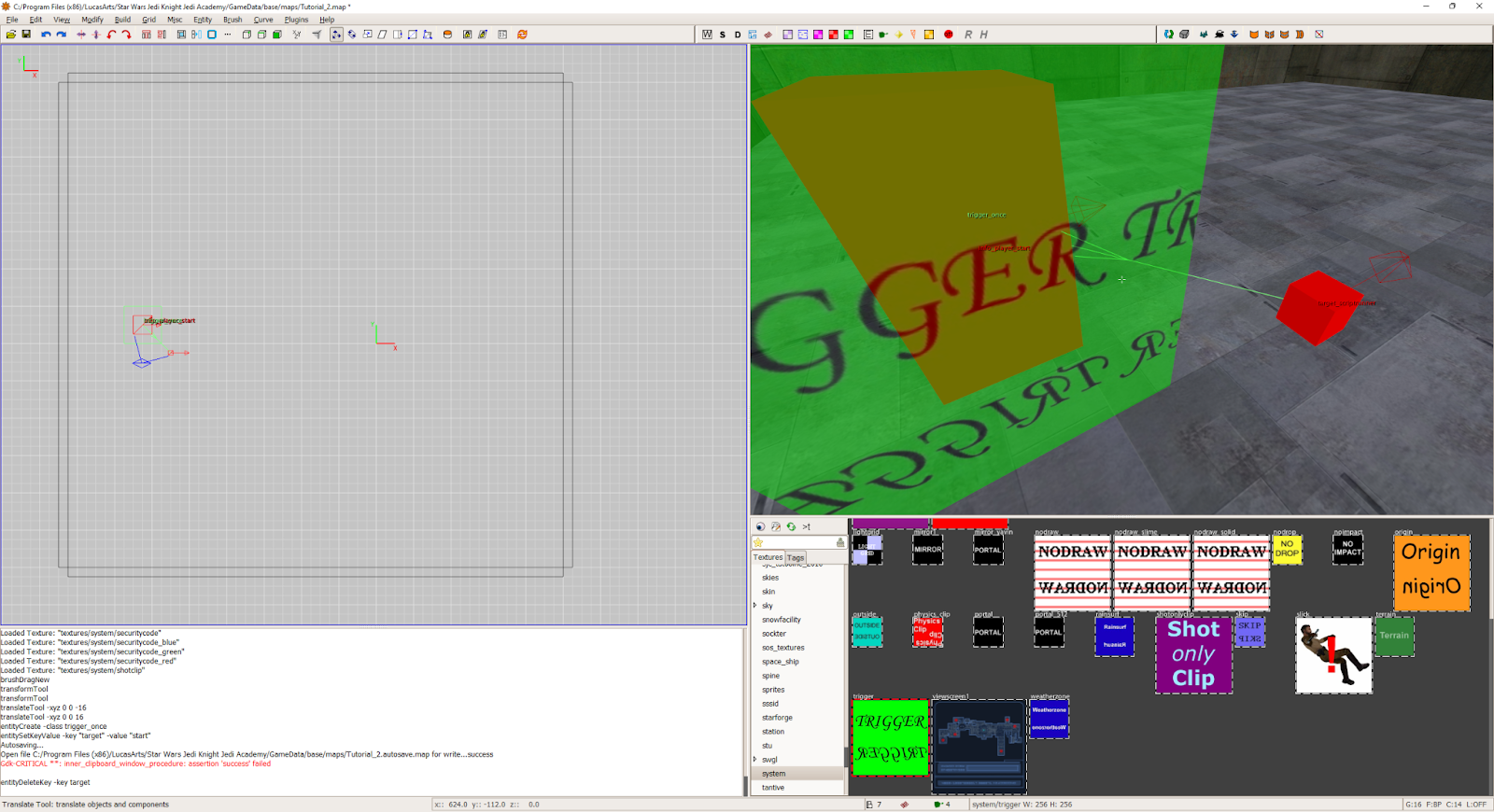
Task: Toggle the D detail filter button
Action: point(738,35)
